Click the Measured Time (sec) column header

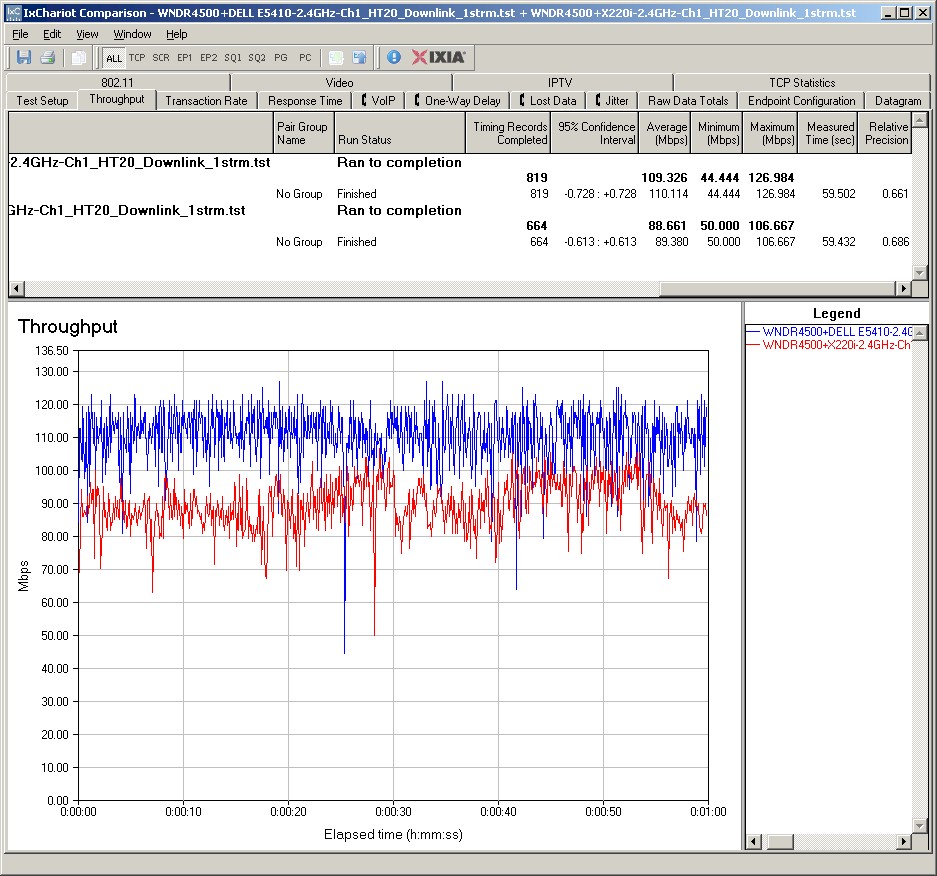828,133
